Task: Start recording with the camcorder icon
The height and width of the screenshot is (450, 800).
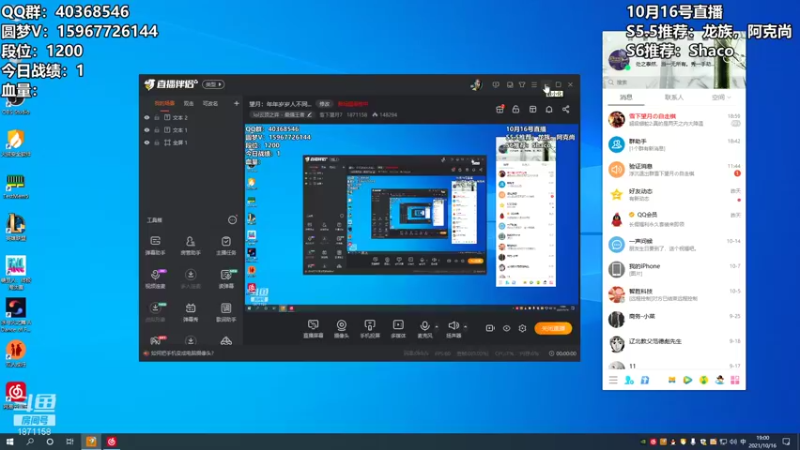Action: click(490, 328)
